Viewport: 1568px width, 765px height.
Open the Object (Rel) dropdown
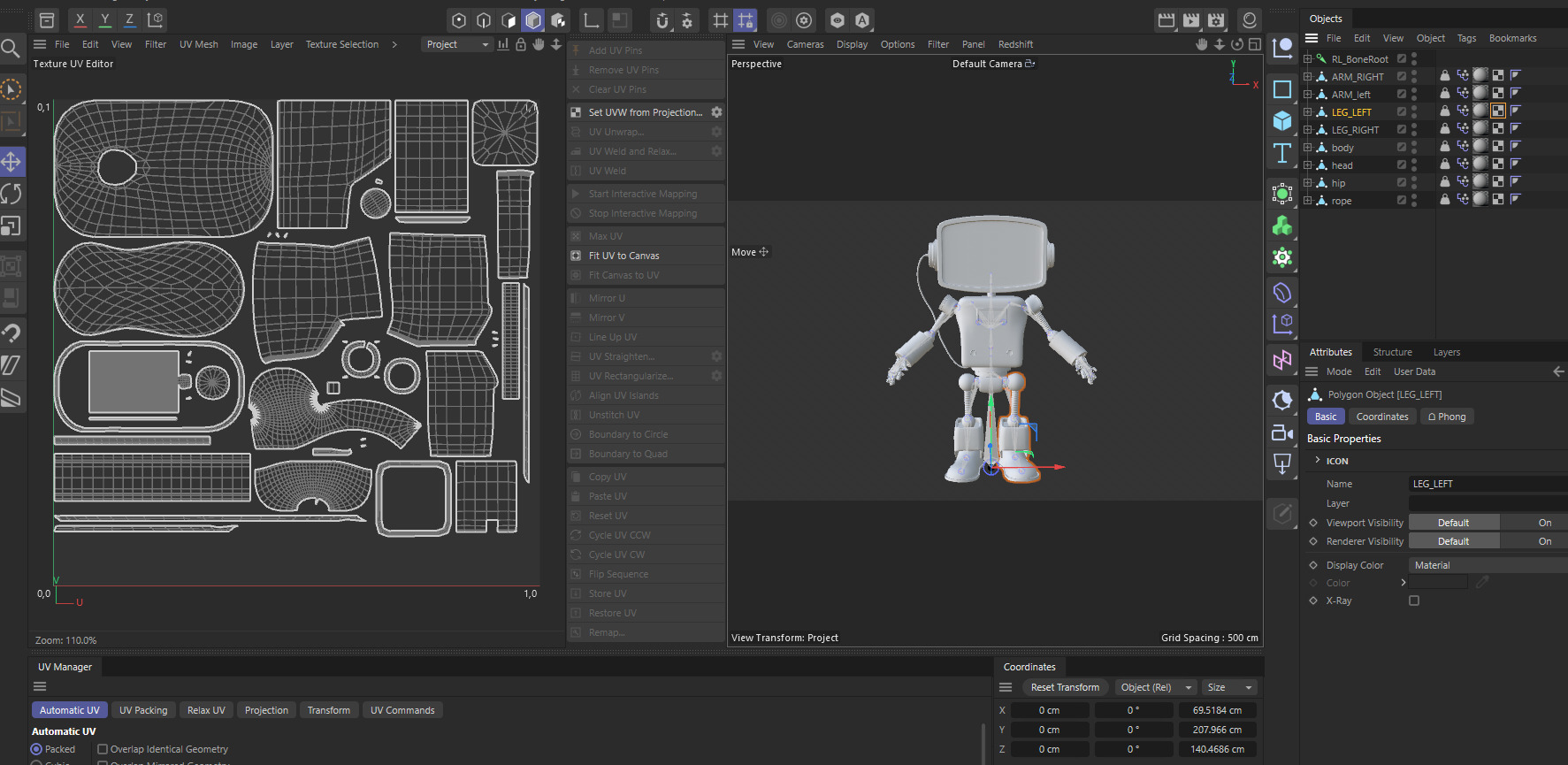pos(1155,687)
